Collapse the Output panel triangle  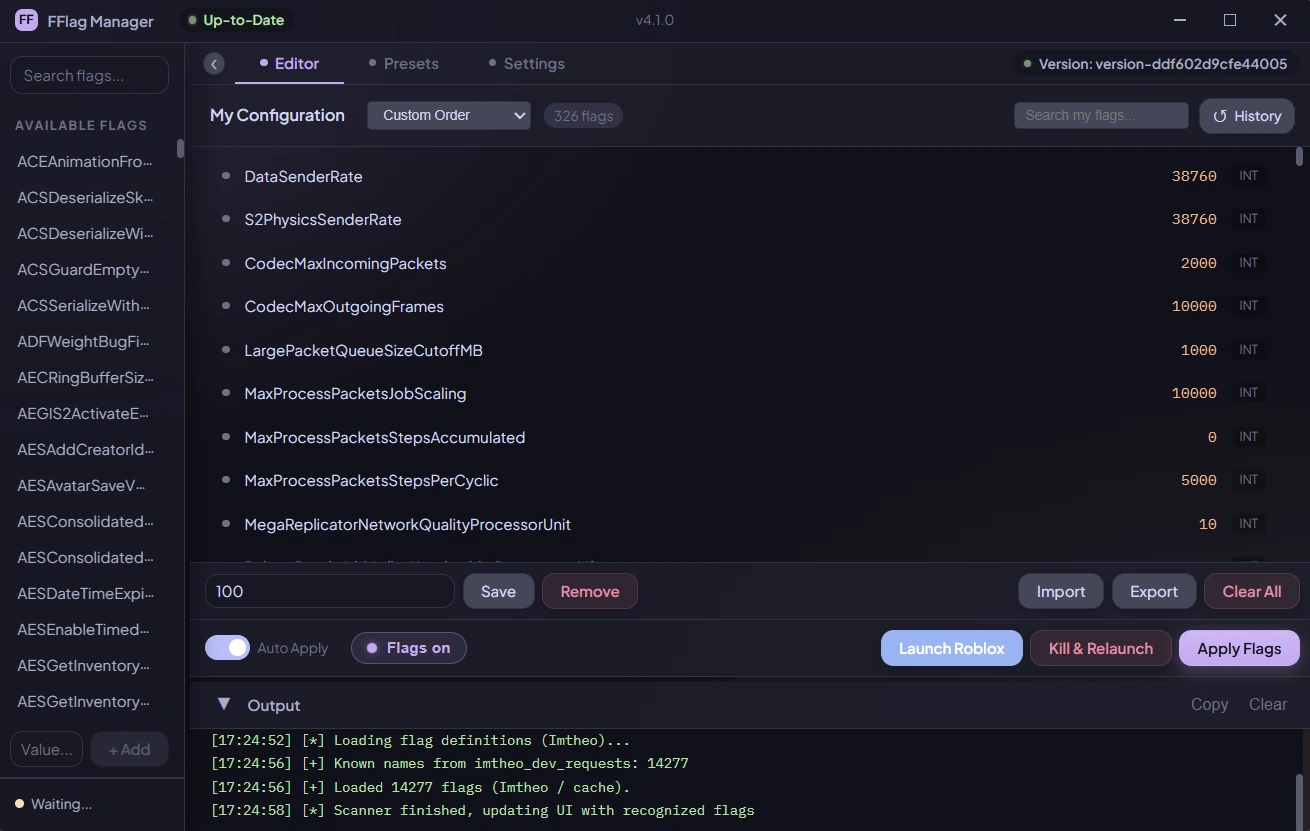pyautogui.click(x=223, y=705)
